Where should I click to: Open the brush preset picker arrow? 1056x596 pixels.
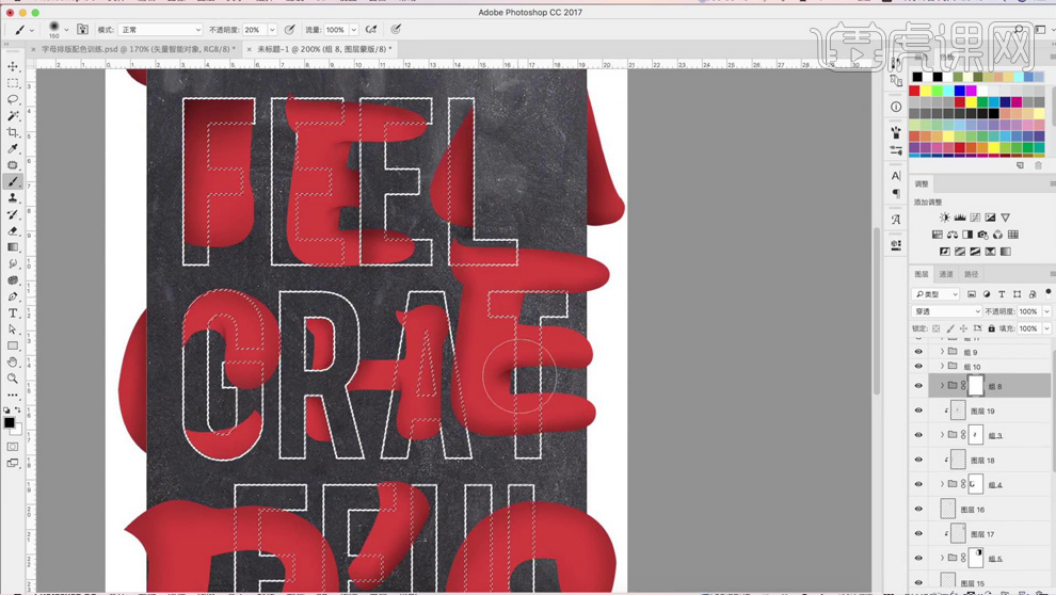[x=66, y=30]
